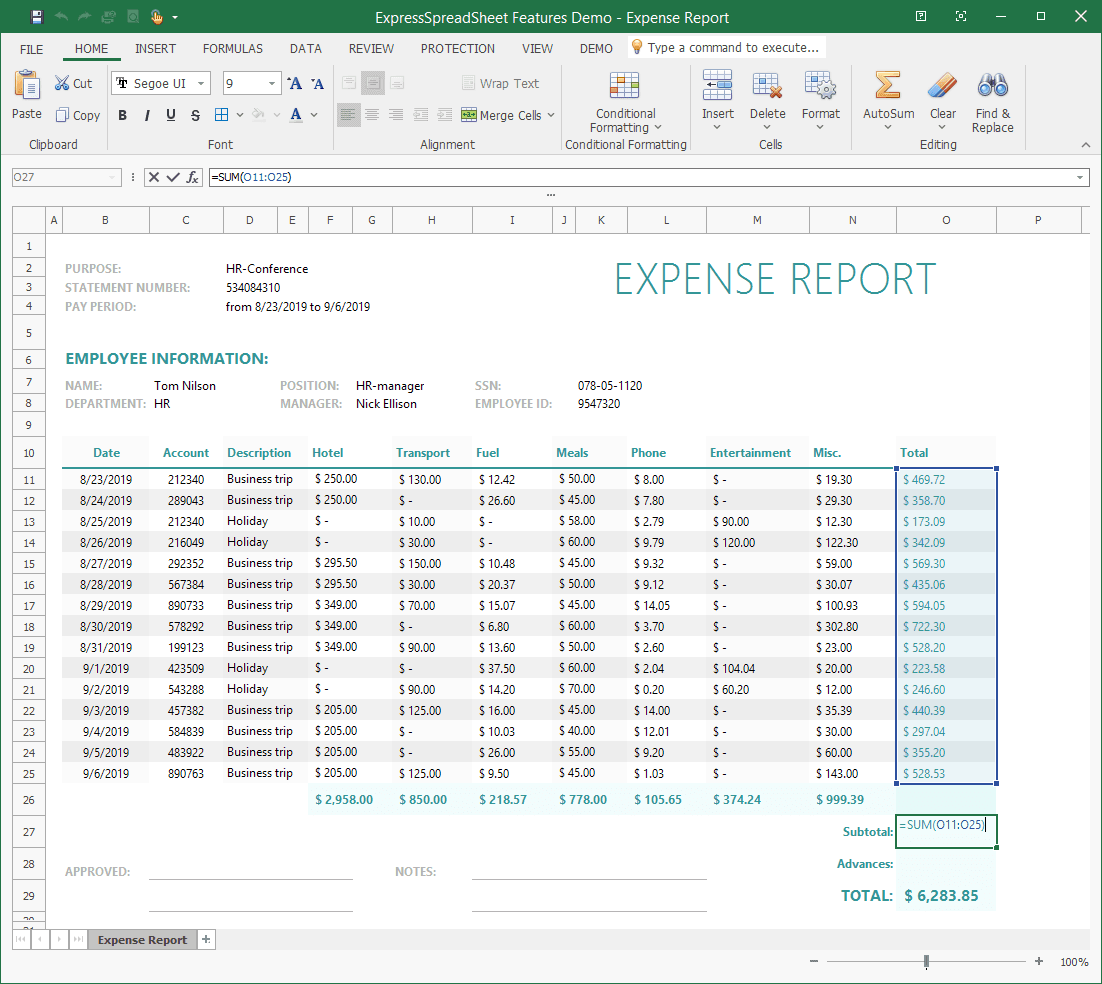Screen dimensions: 1102x984
Task: Click the zoom out minus button
Action: point(814,961)
